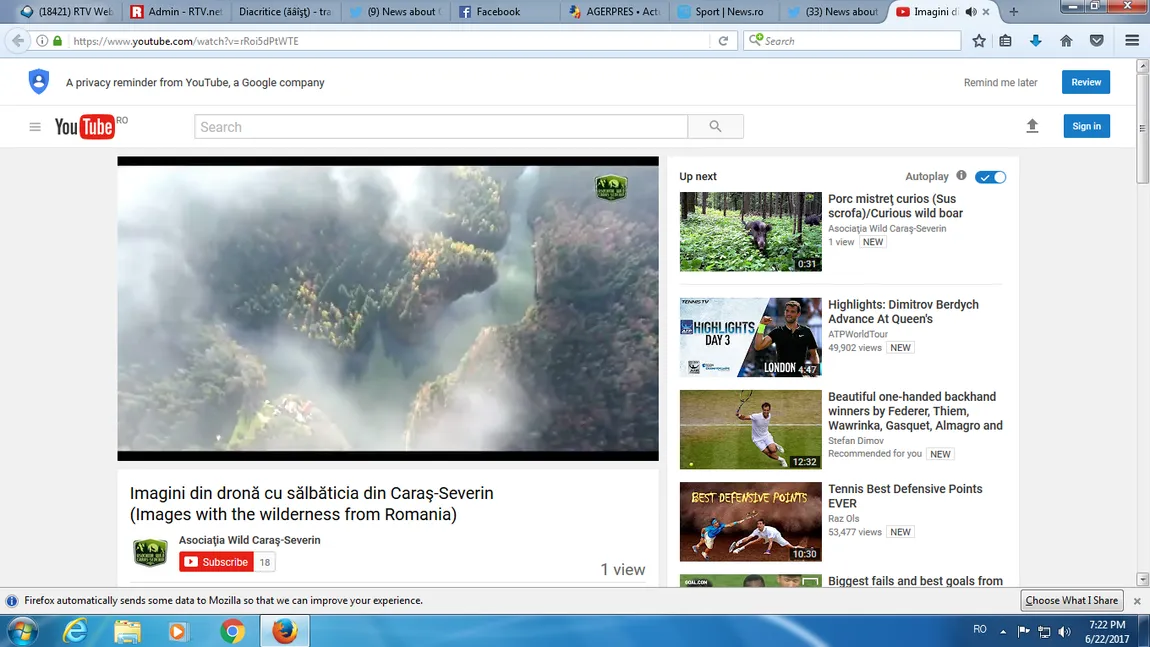Click the YouTube upload arrow icon
1150x647 pixels.
[x=1032, y=126]
